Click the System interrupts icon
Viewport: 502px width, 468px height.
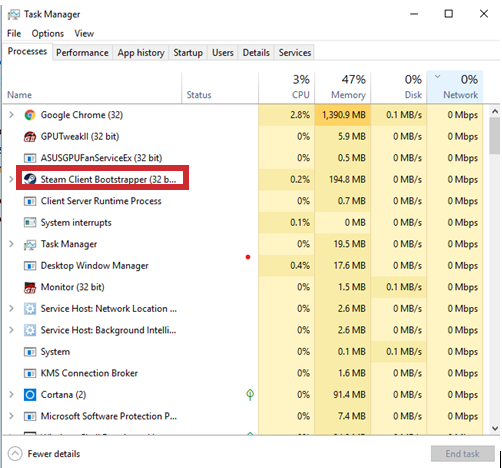30,223
